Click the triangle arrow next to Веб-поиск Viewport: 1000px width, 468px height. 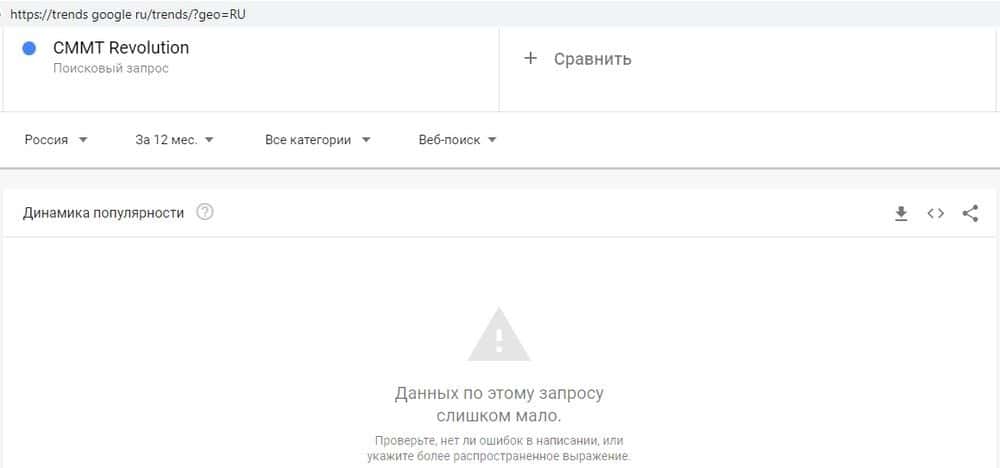point(492,140)
